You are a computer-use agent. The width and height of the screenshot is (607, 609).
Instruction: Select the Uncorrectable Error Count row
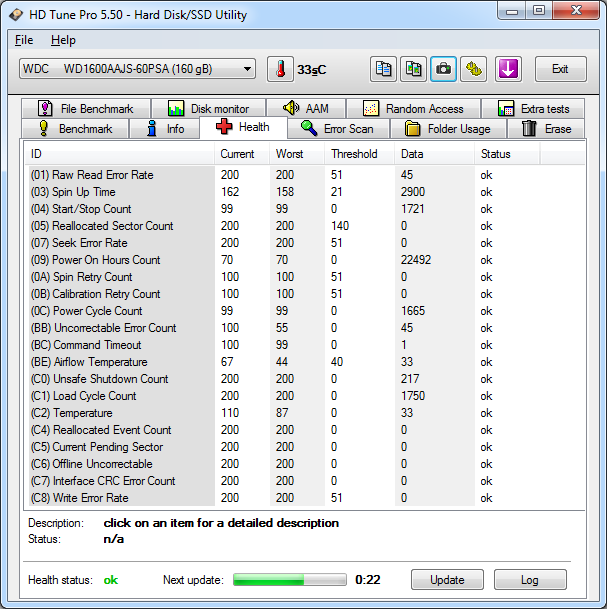point(306,328)
